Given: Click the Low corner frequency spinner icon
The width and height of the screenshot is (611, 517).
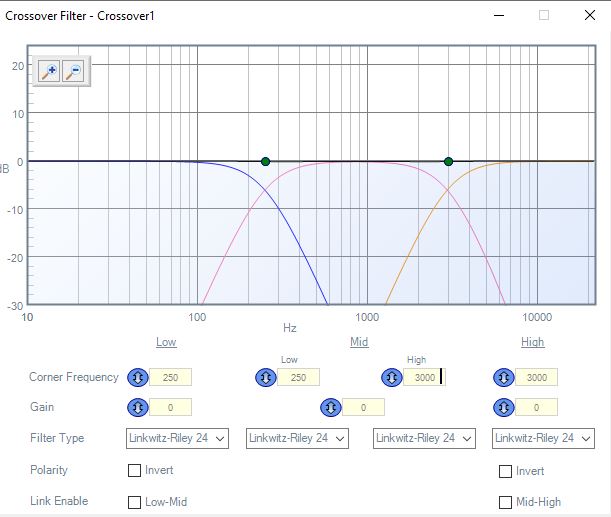Looking at the screenshot, I should coord(138,377).
